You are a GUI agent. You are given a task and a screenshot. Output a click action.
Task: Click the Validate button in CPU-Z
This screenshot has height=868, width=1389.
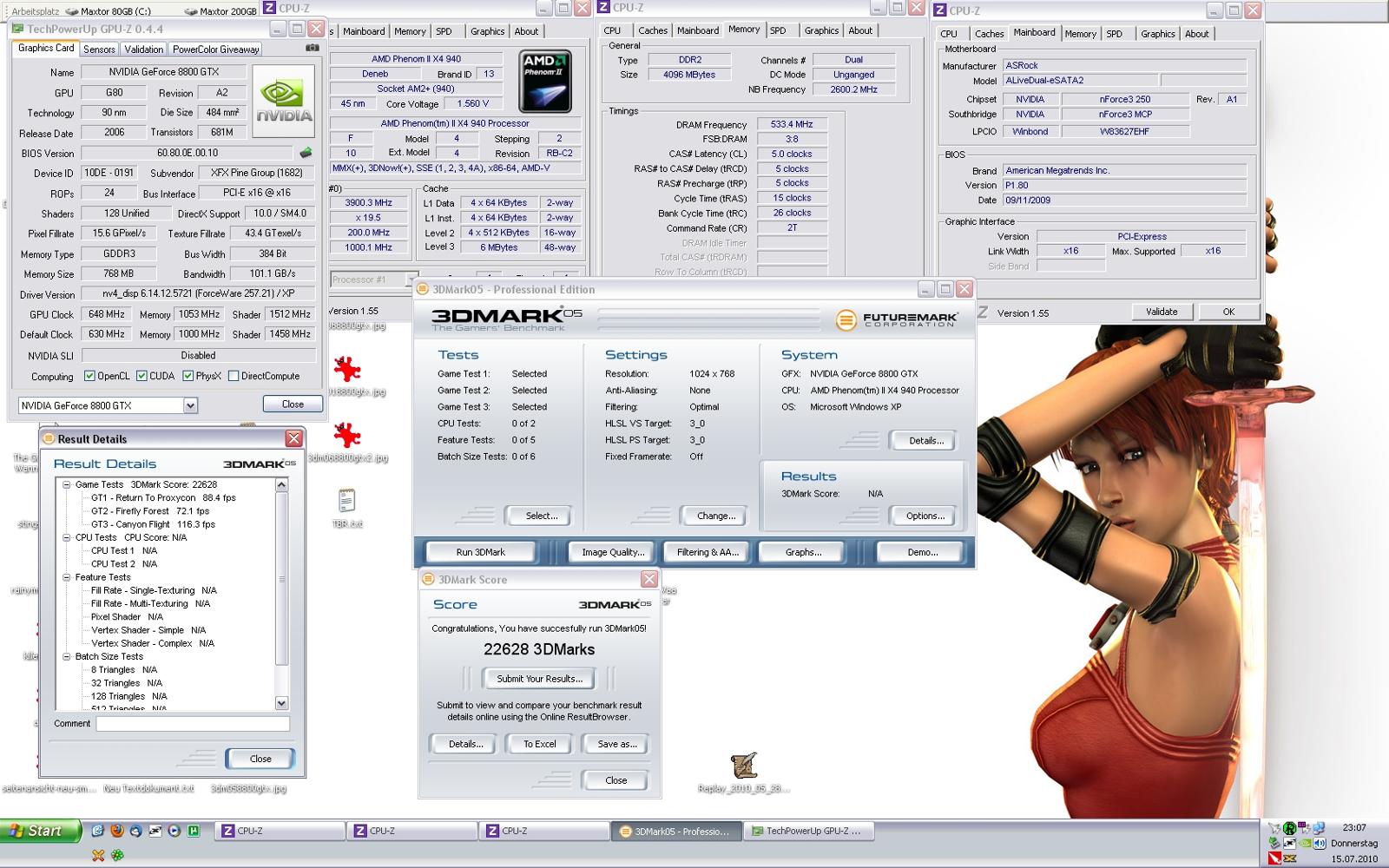pos(1162,312)
